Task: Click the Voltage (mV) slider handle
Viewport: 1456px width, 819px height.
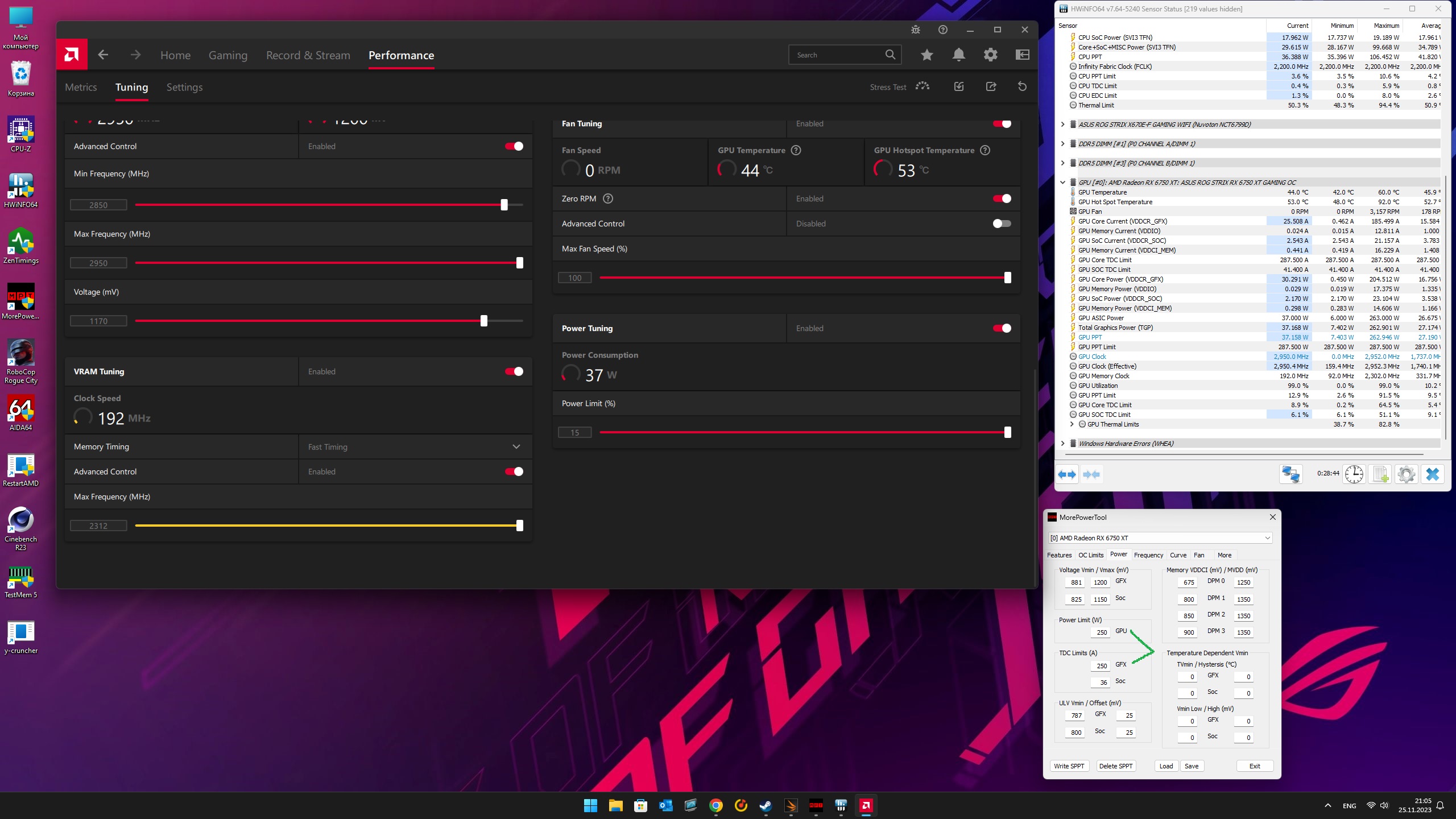Action: (x=484, y=321)
